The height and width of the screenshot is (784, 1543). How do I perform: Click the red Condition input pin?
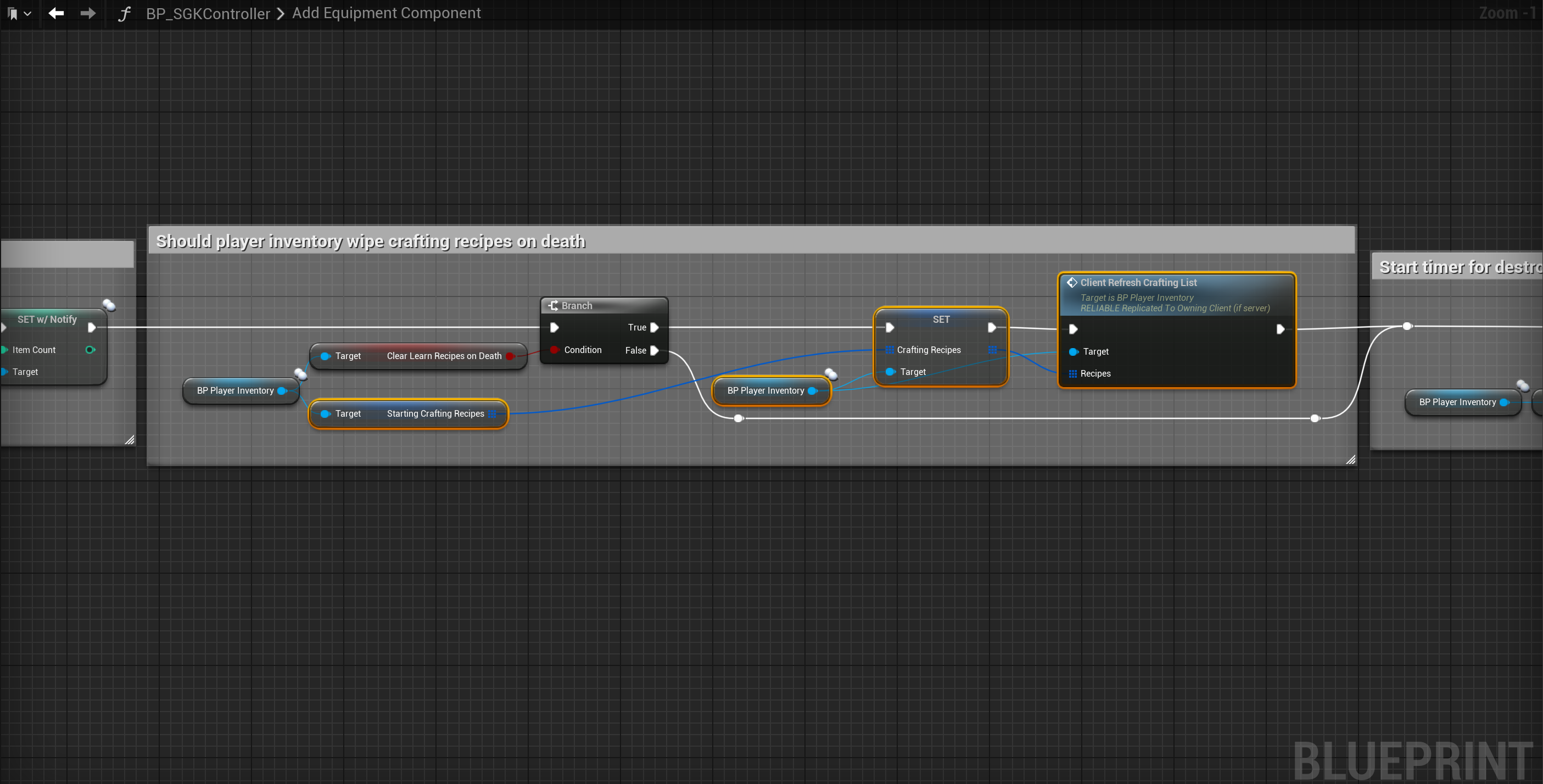(x=554, y=350)
